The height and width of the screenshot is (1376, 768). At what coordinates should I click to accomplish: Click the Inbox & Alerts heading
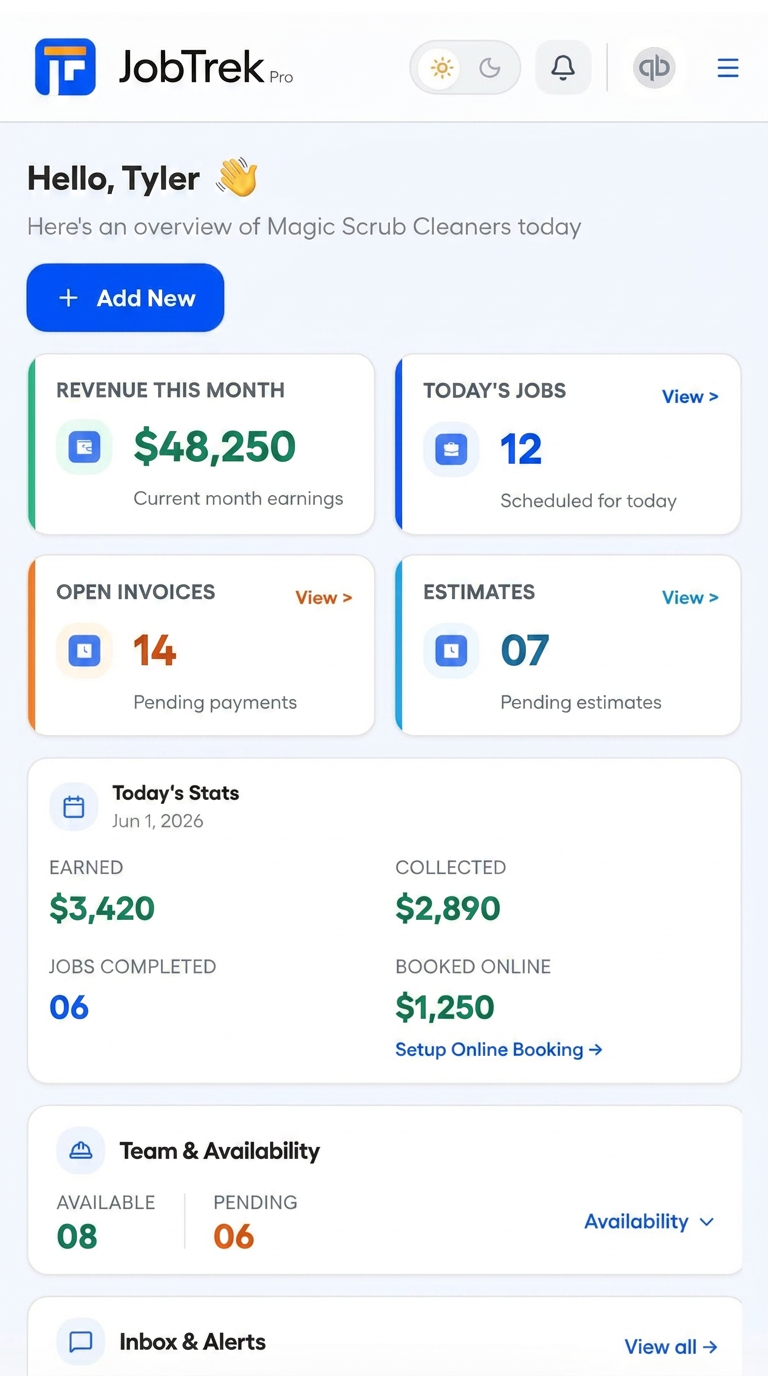(x=193, y=1342)
